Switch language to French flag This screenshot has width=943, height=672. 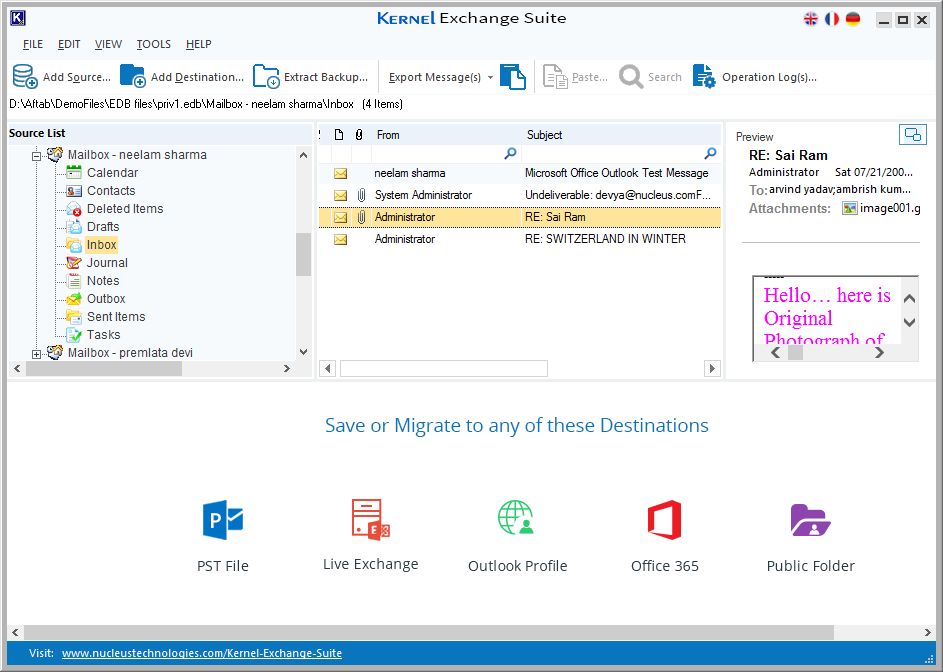(832, 19)
